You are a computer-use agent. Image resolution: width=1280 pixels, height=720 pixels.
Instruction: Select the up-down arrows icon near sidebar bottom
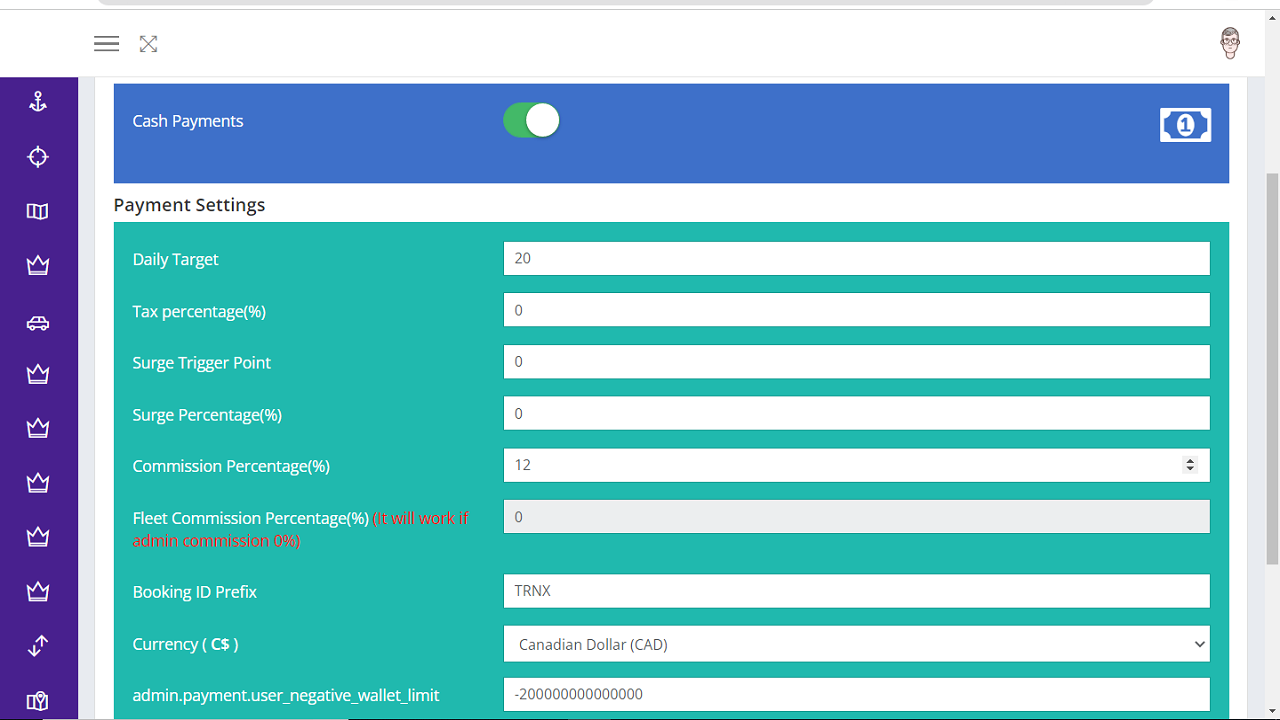tap(38, 645)
